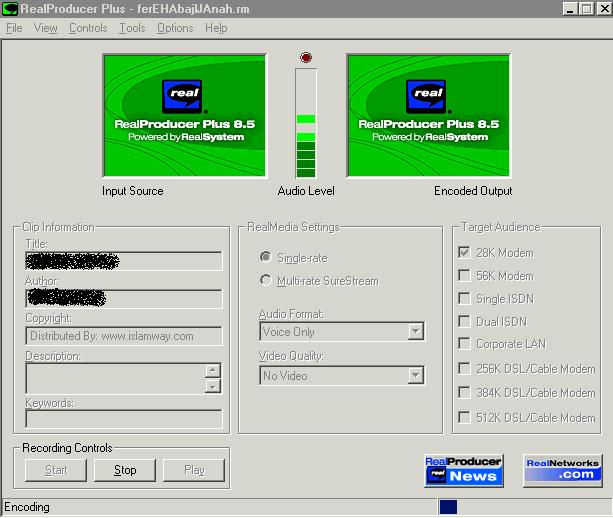613x518 pixels.
Task: Click the Input Source preview image
Action: (x=185, y=116)
